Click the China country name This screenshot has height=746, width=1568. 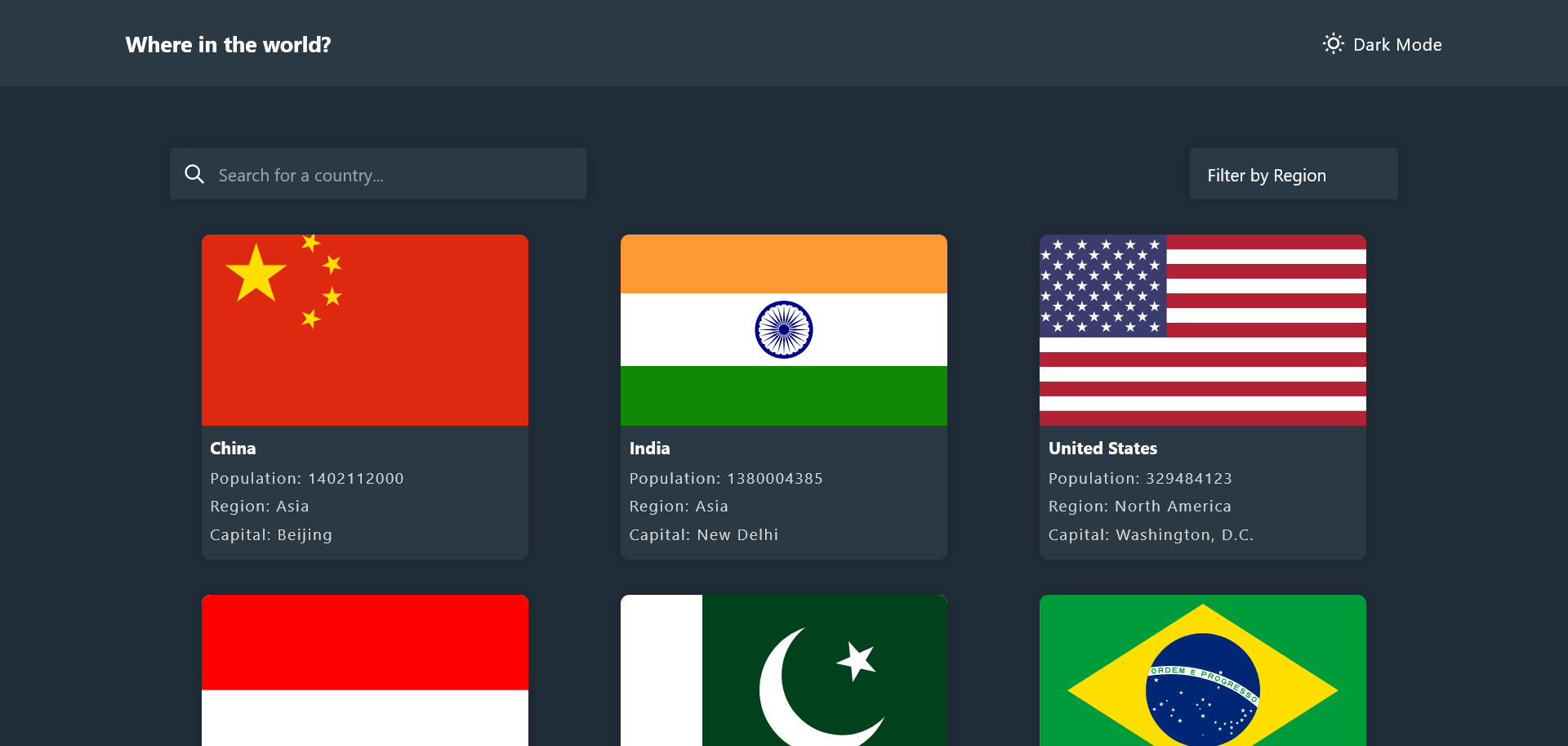[233, 449]
